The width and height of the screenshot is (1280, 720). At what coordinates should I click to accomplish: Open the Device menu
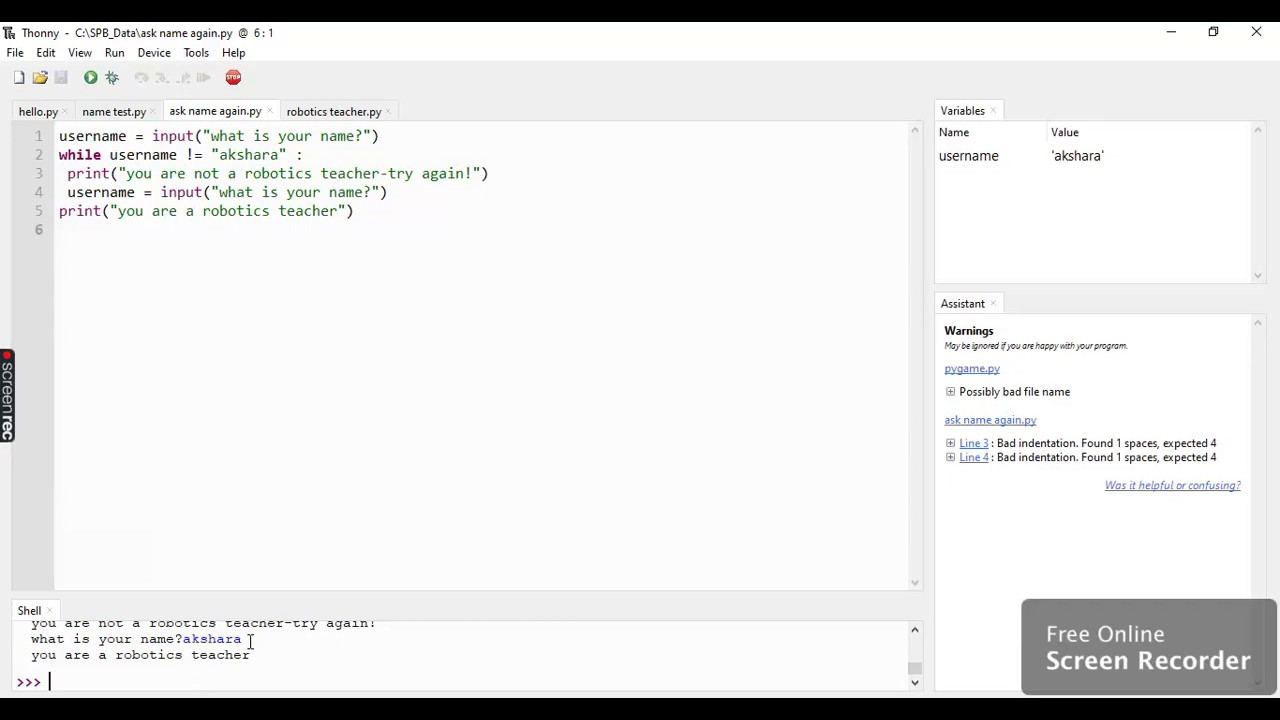[154, 53]
